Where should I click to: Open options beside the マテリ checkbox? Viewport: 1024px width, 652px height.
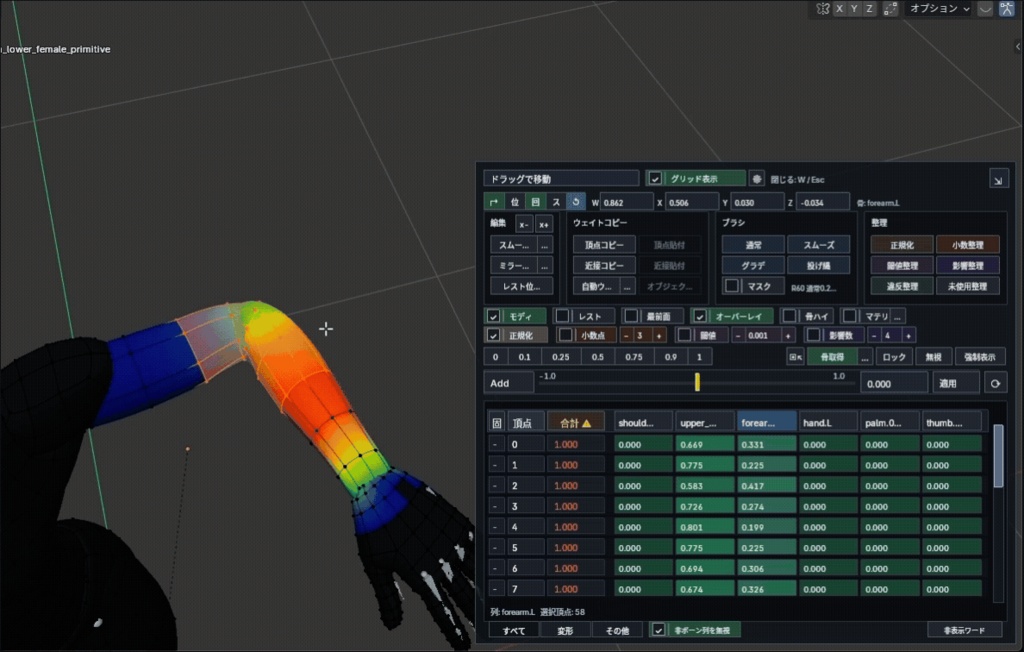pyautogui.click(x=897, y=316)
